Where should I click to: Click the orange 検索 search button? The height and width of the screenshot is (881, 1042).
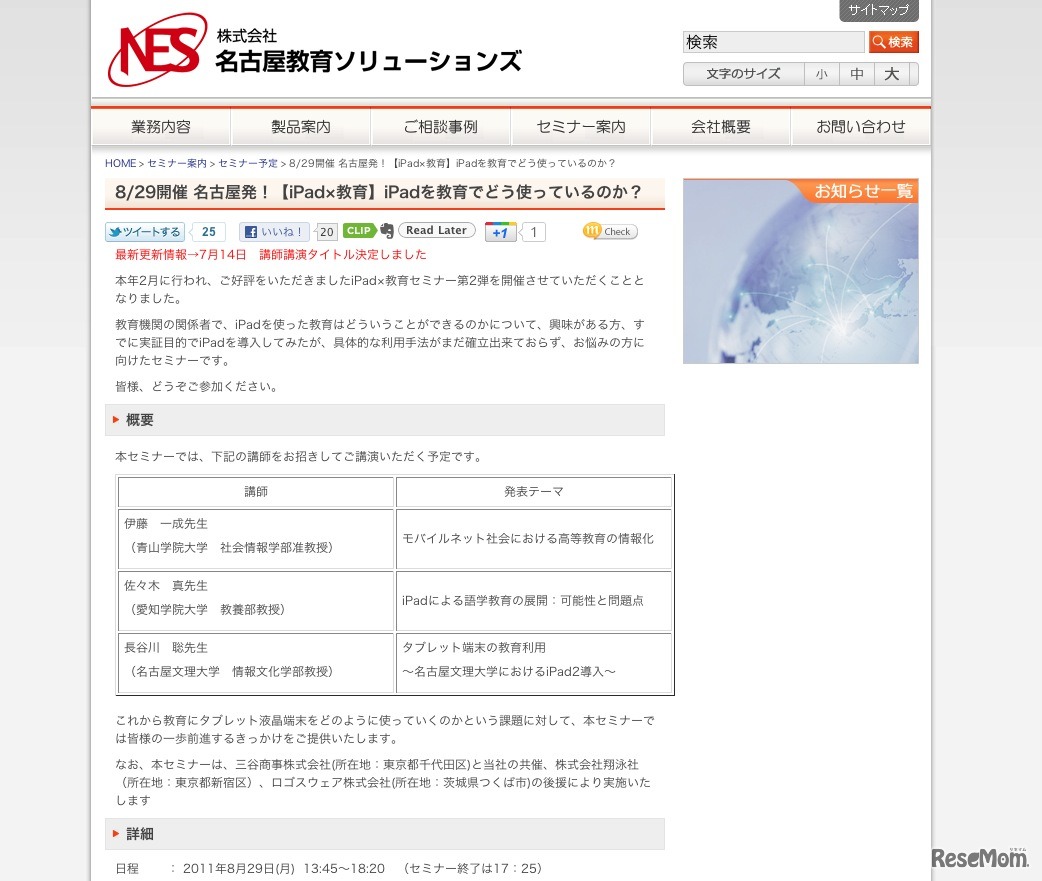894,42
